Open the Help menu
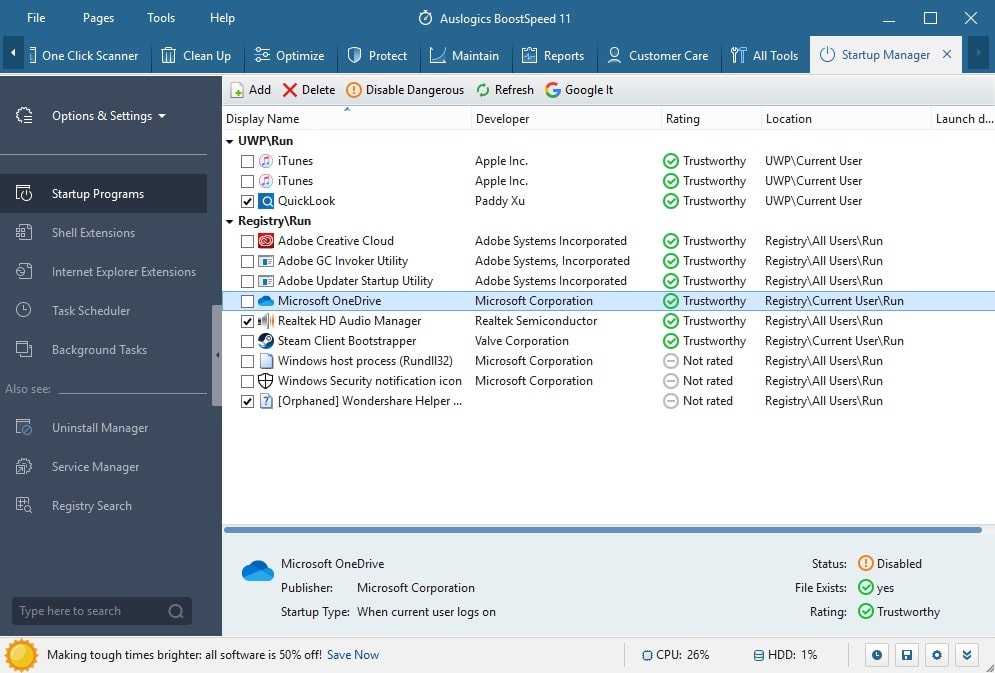Screen dimensions: 995x673 [x=222, y=18]
